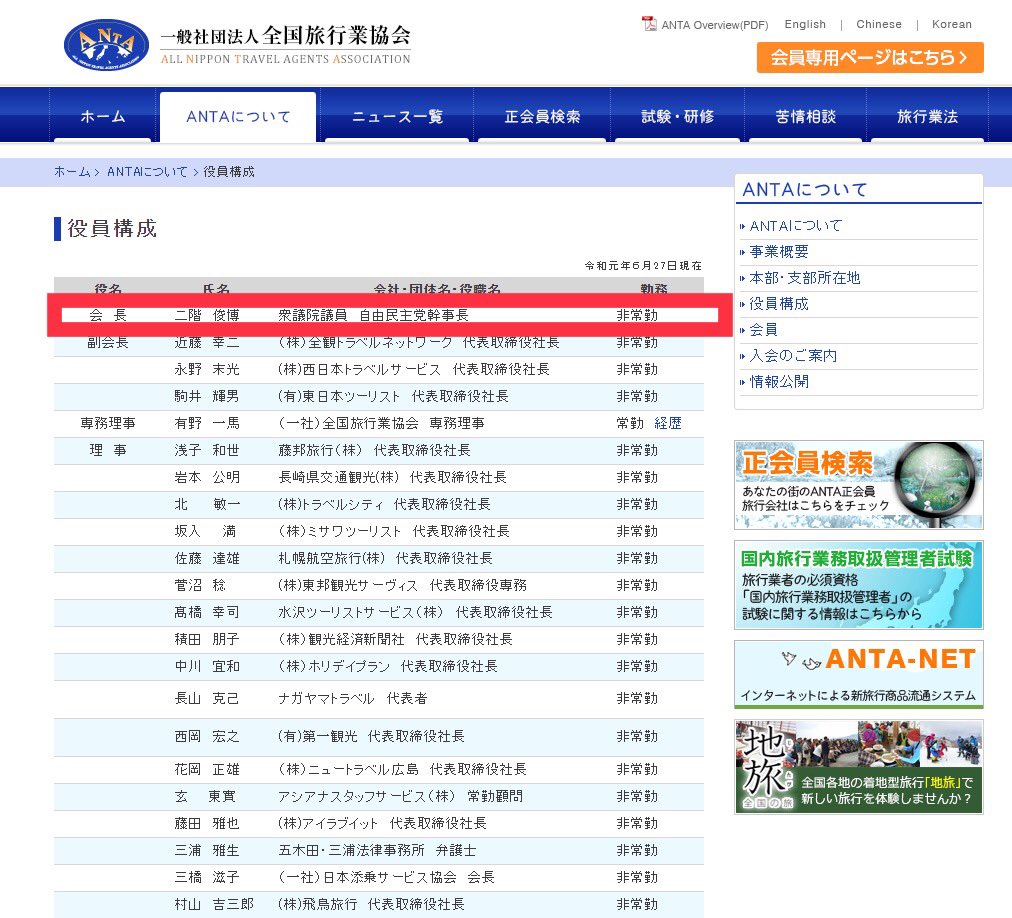
Task: Open the ホーム navigation tab
Action: [x=103, y=116]
